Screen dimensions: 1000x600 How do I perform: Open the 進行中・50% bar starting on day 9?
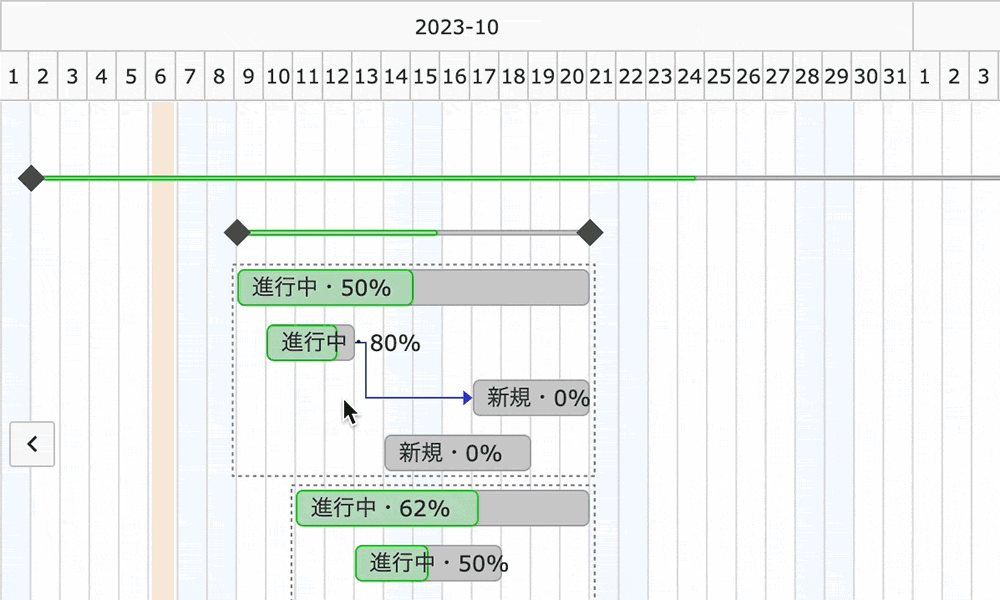[413, 288]
